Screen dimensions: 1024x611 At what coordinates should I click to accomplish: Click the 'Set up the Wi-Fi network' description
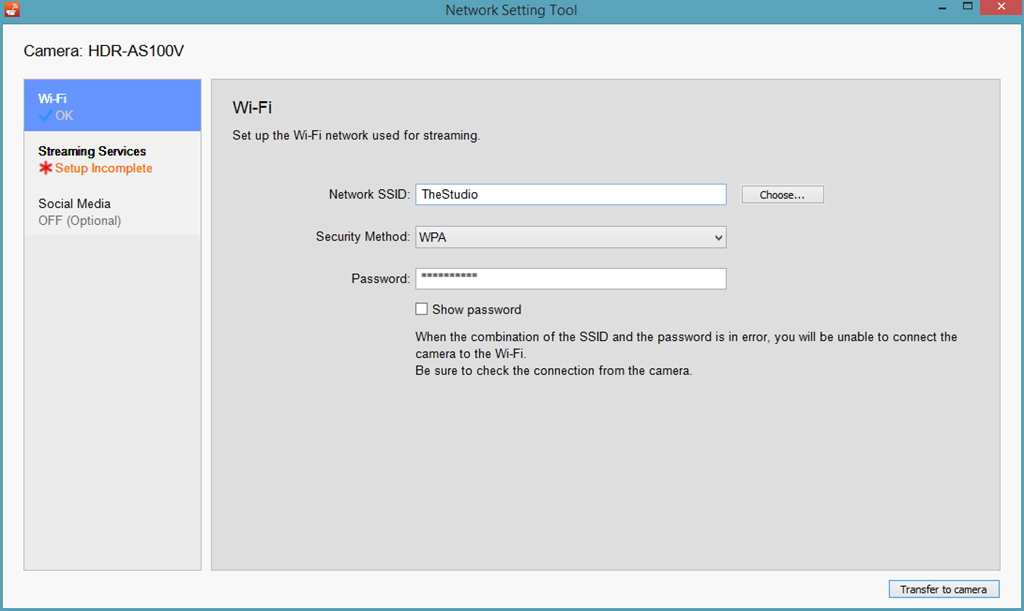(x=356, y=136)
